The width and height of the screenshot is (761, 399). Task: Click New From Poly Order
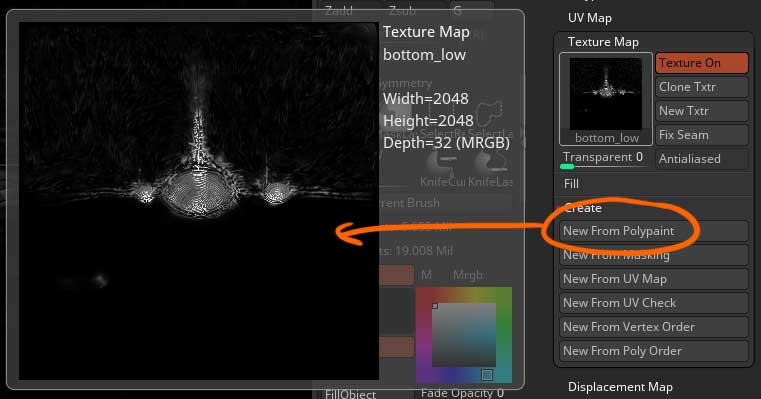(654, 351)
